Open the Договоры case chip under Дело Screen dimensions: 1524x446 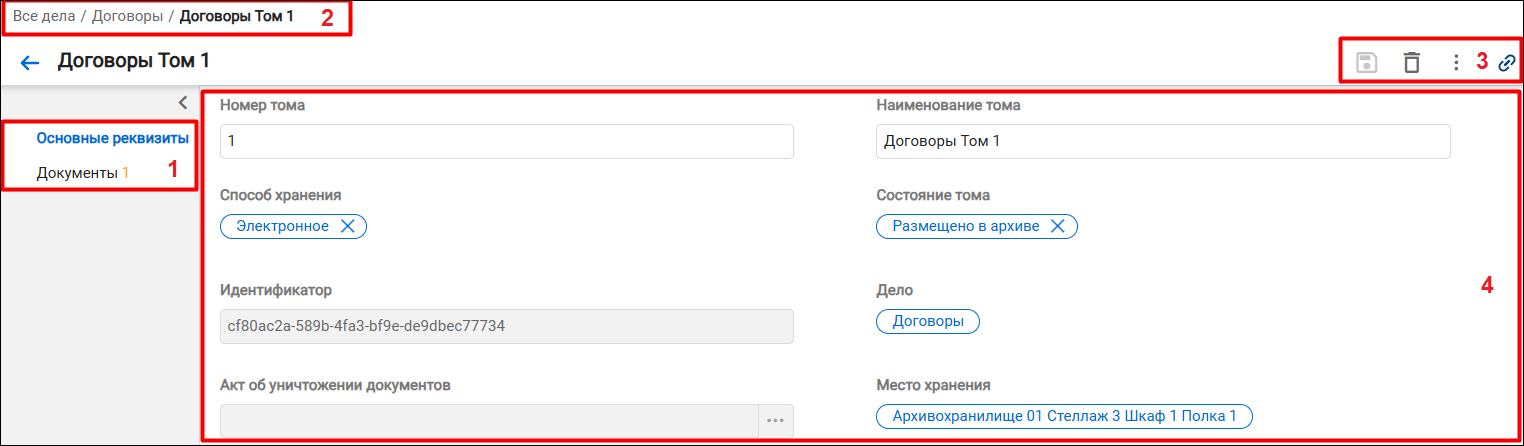coord(928,321)
